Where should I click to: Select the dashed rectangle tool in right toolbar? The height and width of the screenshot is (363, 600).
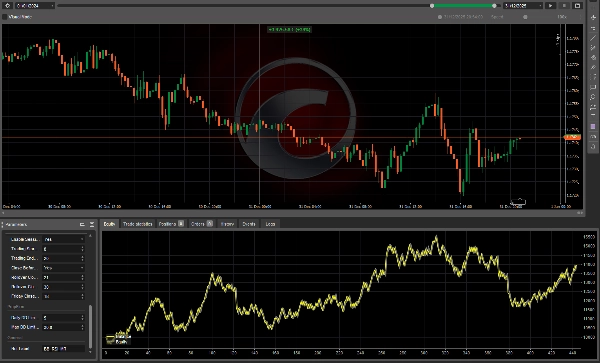coord(593,78)
